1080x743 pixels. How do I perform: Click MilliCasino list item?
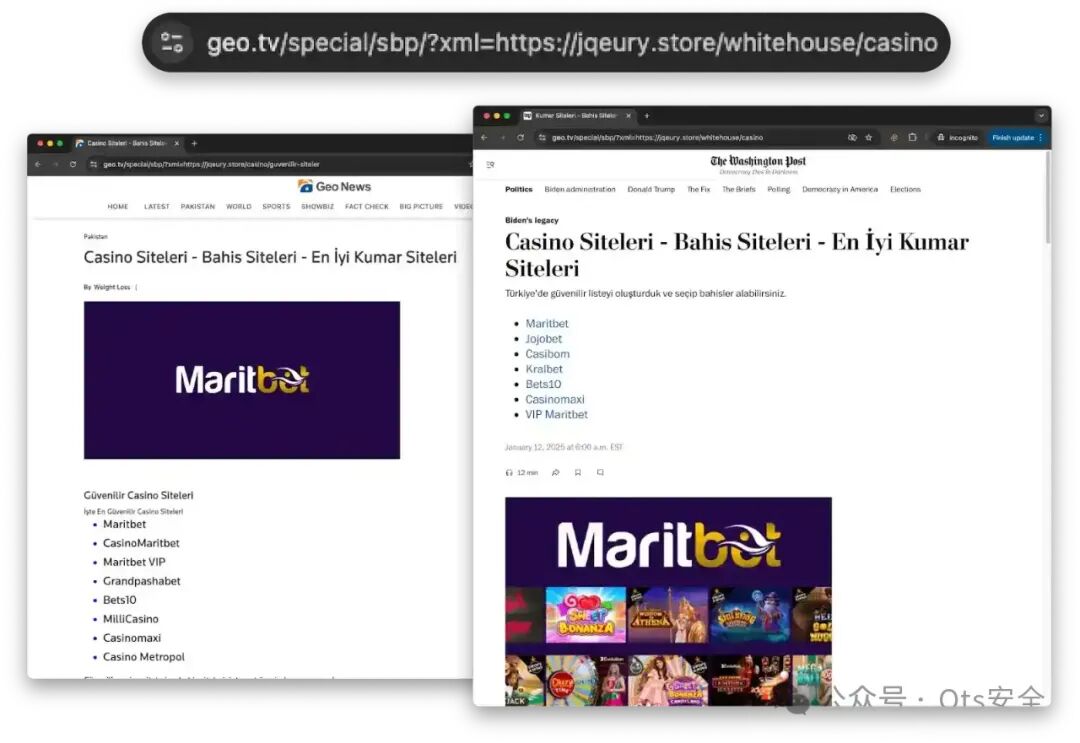(x=131, y=619)
